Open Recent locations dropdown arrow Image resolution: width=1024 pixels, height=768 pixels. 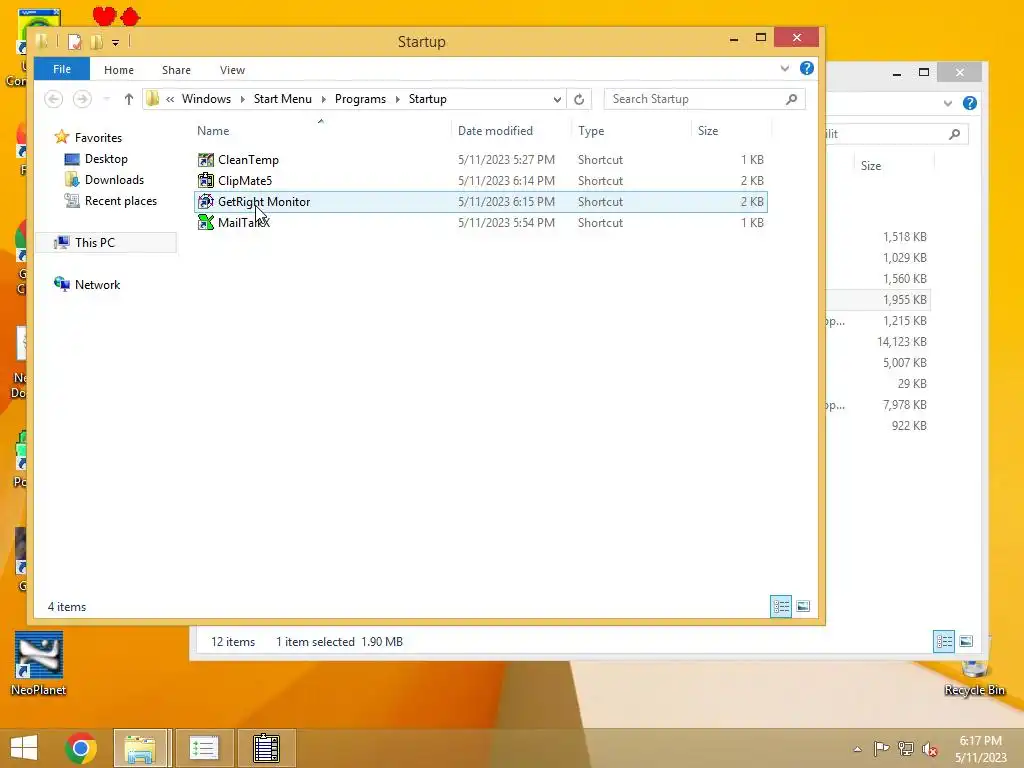tap(106, 99)
